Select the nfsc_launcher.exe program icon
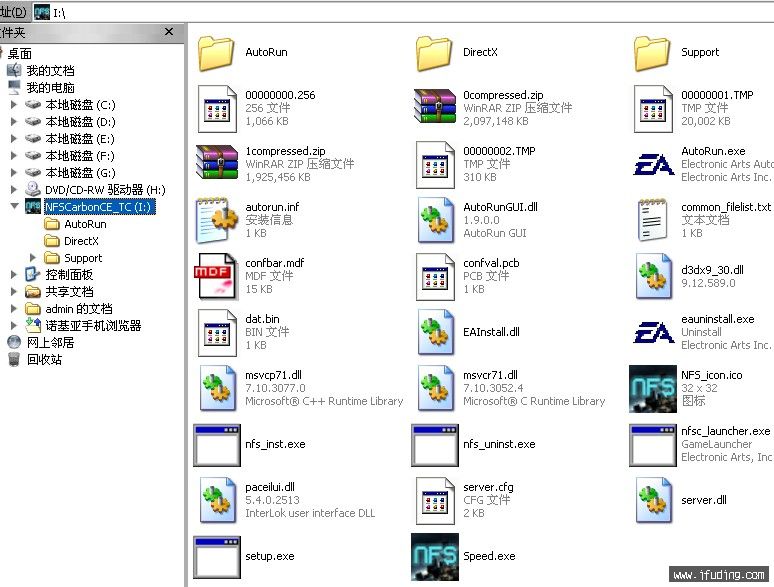The height and width of the screenshot is (587, 774). 653,445
